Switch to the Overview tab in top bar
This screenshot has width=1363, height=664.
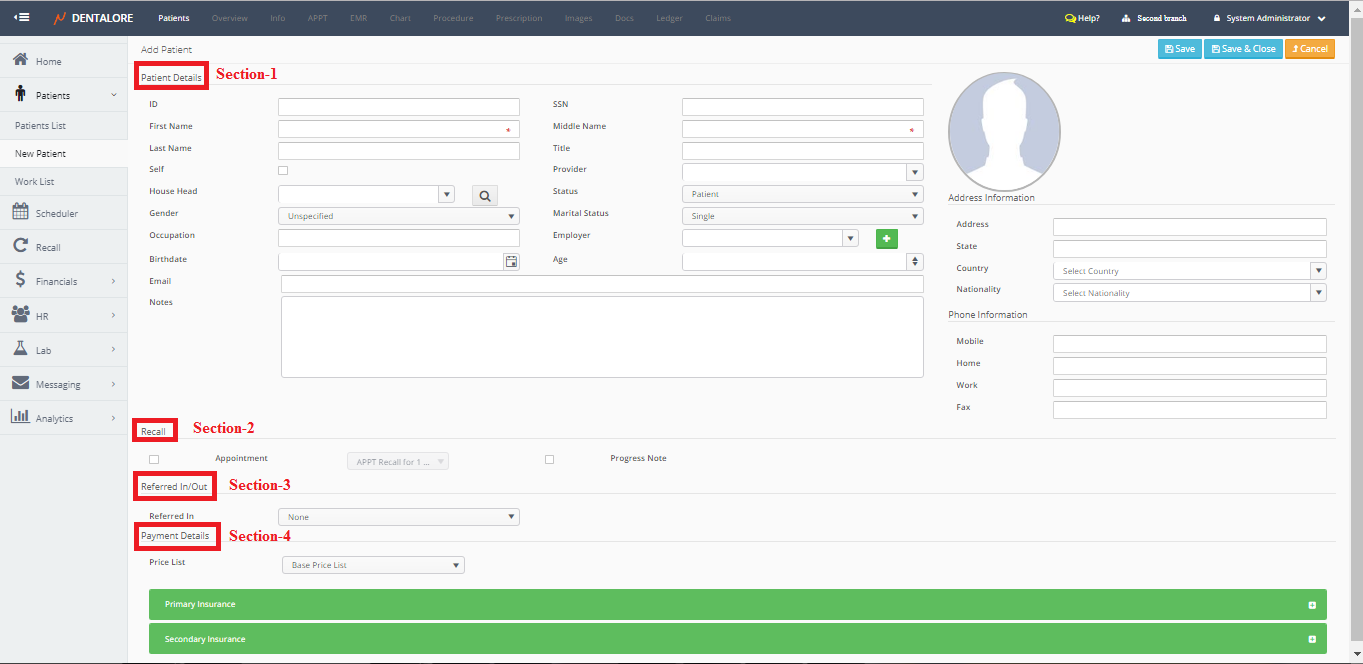[229, 18]
